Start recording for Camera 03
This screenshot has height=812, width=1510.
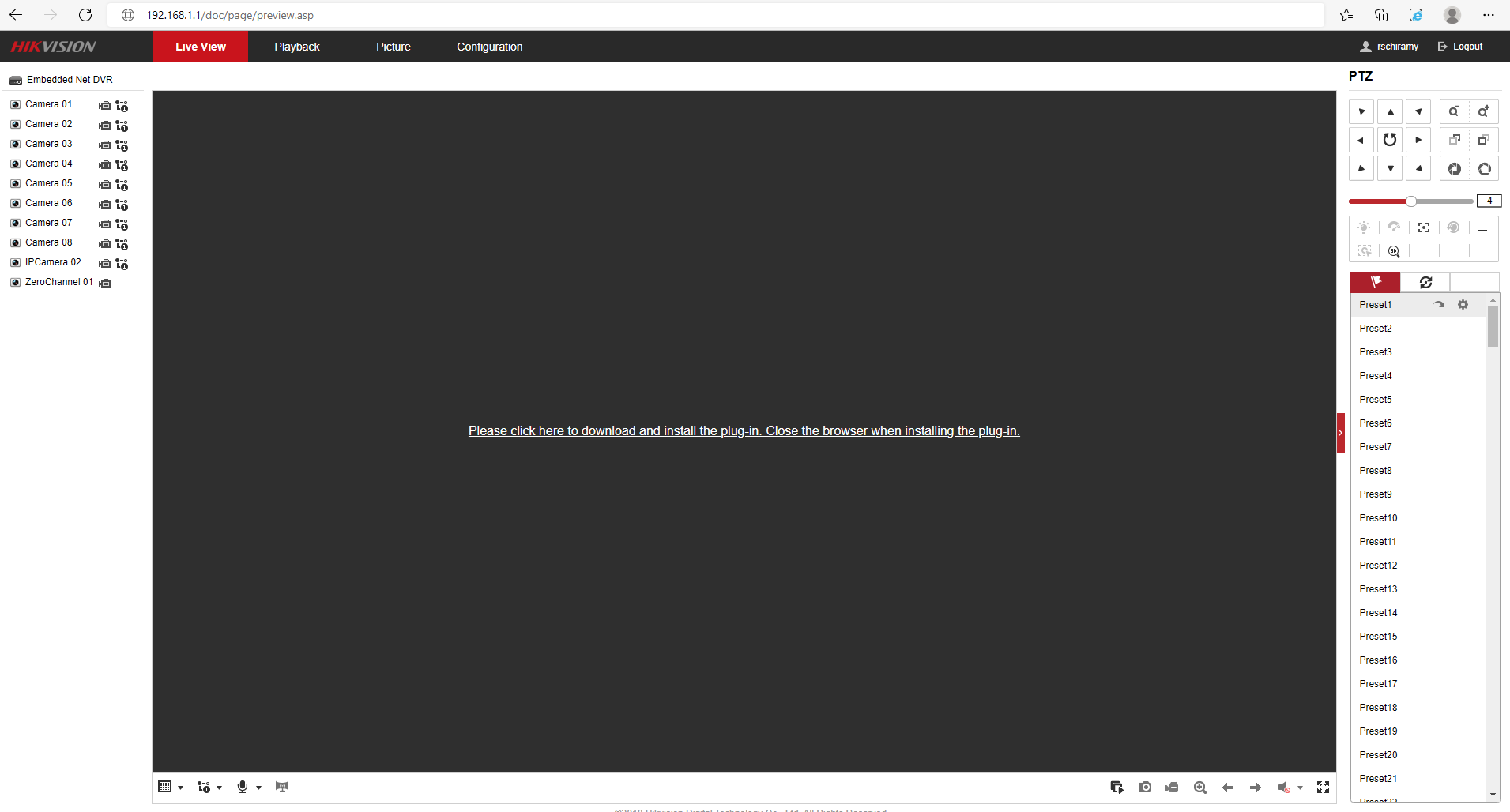pos(104,145)
